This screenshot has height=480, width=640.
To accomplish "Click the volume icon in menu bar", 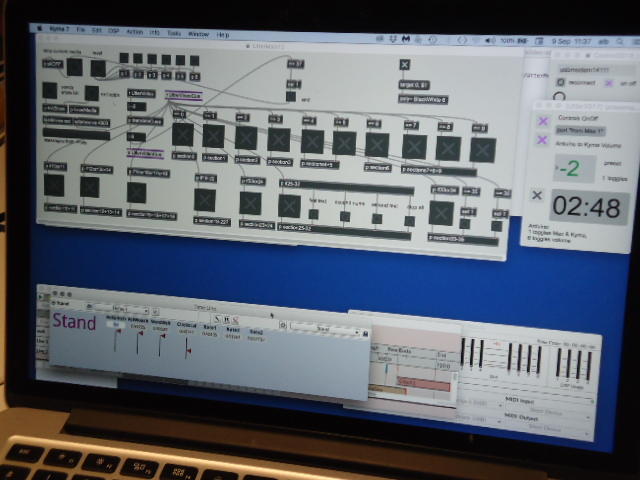I will (x=489, y=40).
